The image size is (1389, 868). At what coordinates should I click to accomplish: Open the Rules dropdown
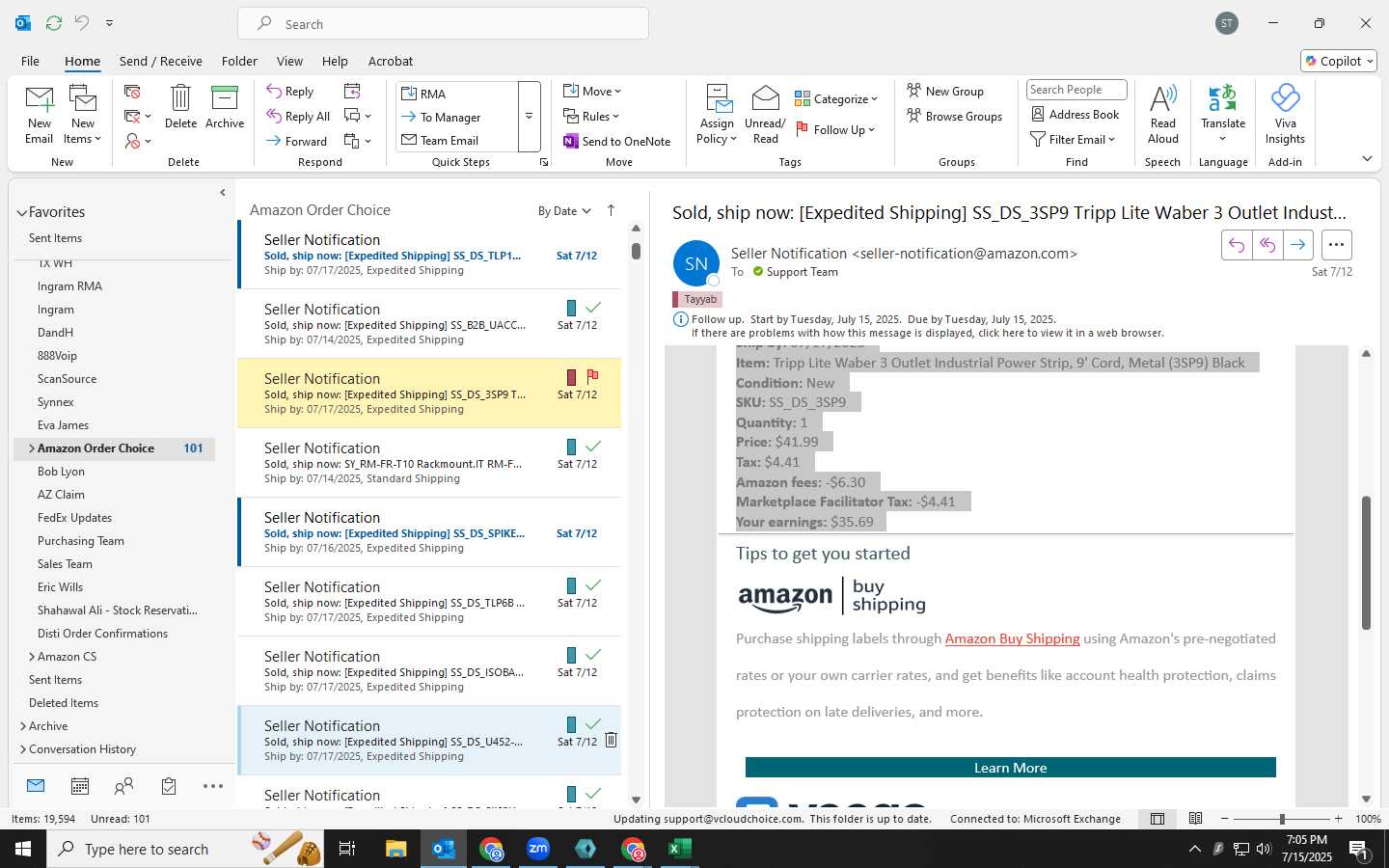pos(591,116)
